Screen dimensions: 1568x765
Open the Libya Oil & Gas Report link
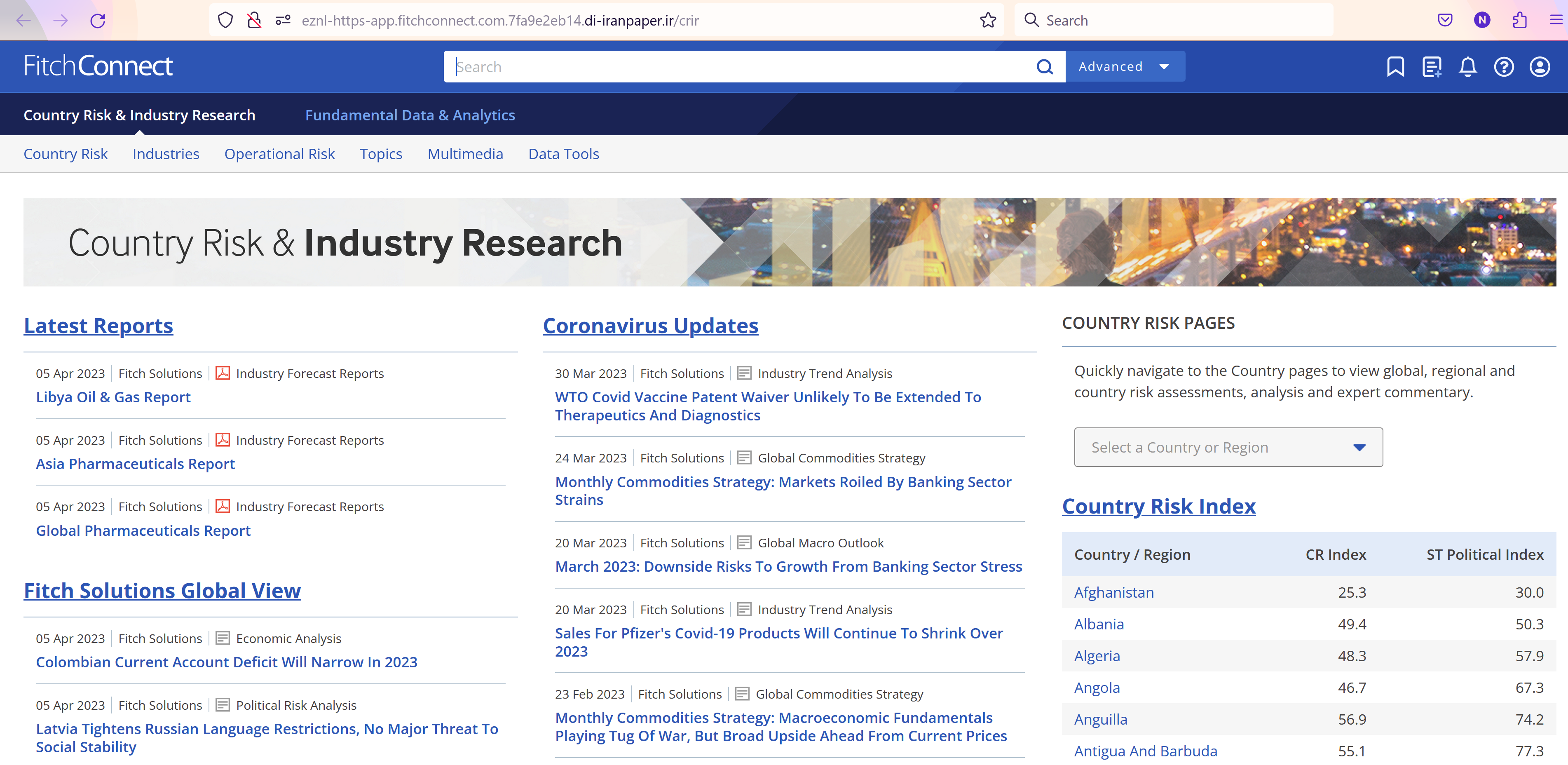[113, 397]
